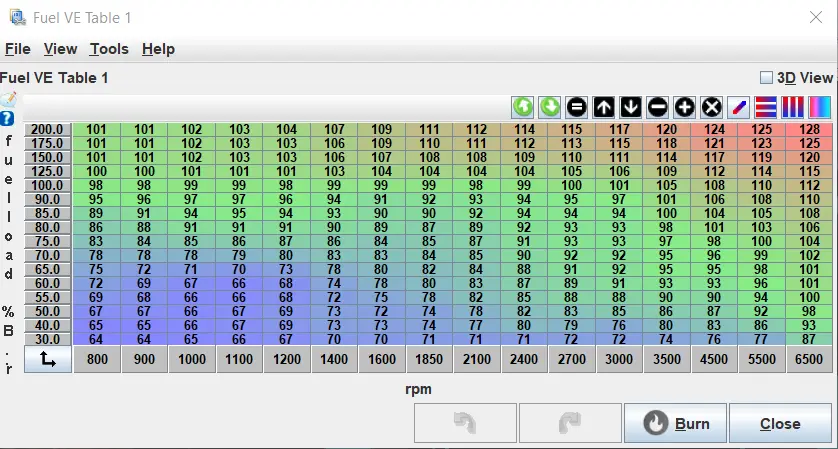This screenshot has width=838, height=449.
Task: Enable the 3D View checkbox
Action: (766, 78)
